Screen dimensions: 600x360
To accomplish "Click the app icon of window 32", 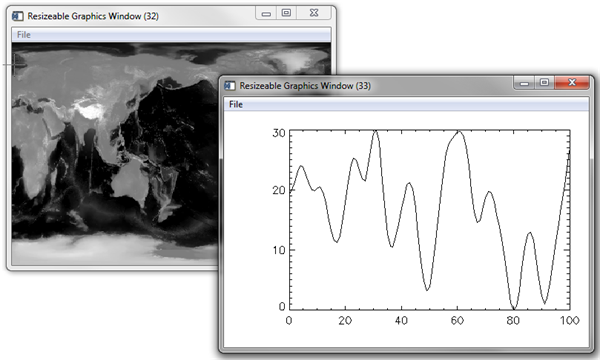I will (18, 16).
